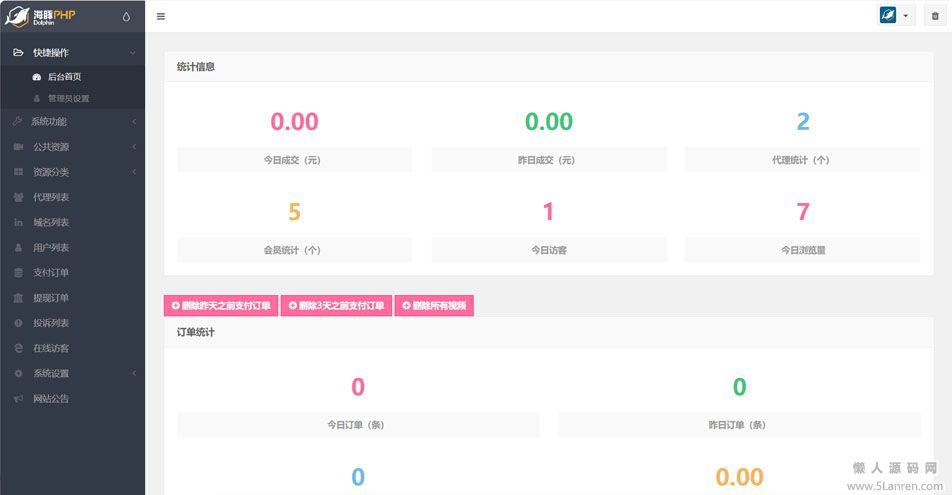Click the 投诉列表 warning icon
952x495 pixels.
[18, 323]
